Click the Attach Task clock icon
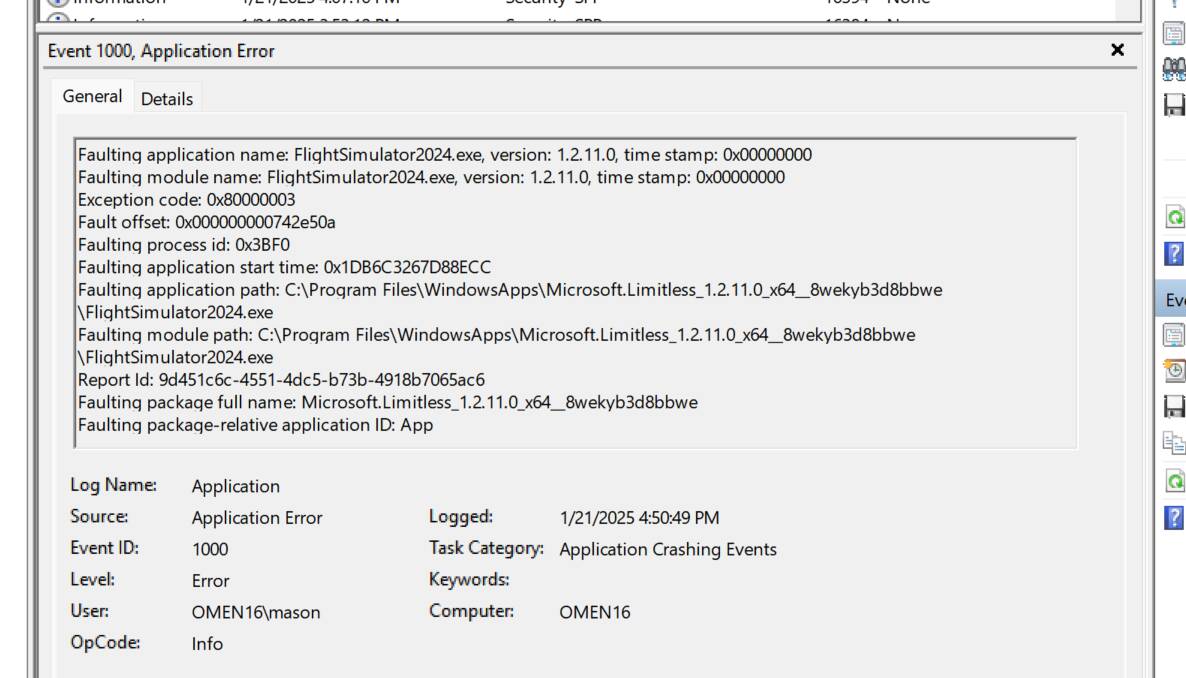This screenshot has width=1186, height=678. 1174,371
